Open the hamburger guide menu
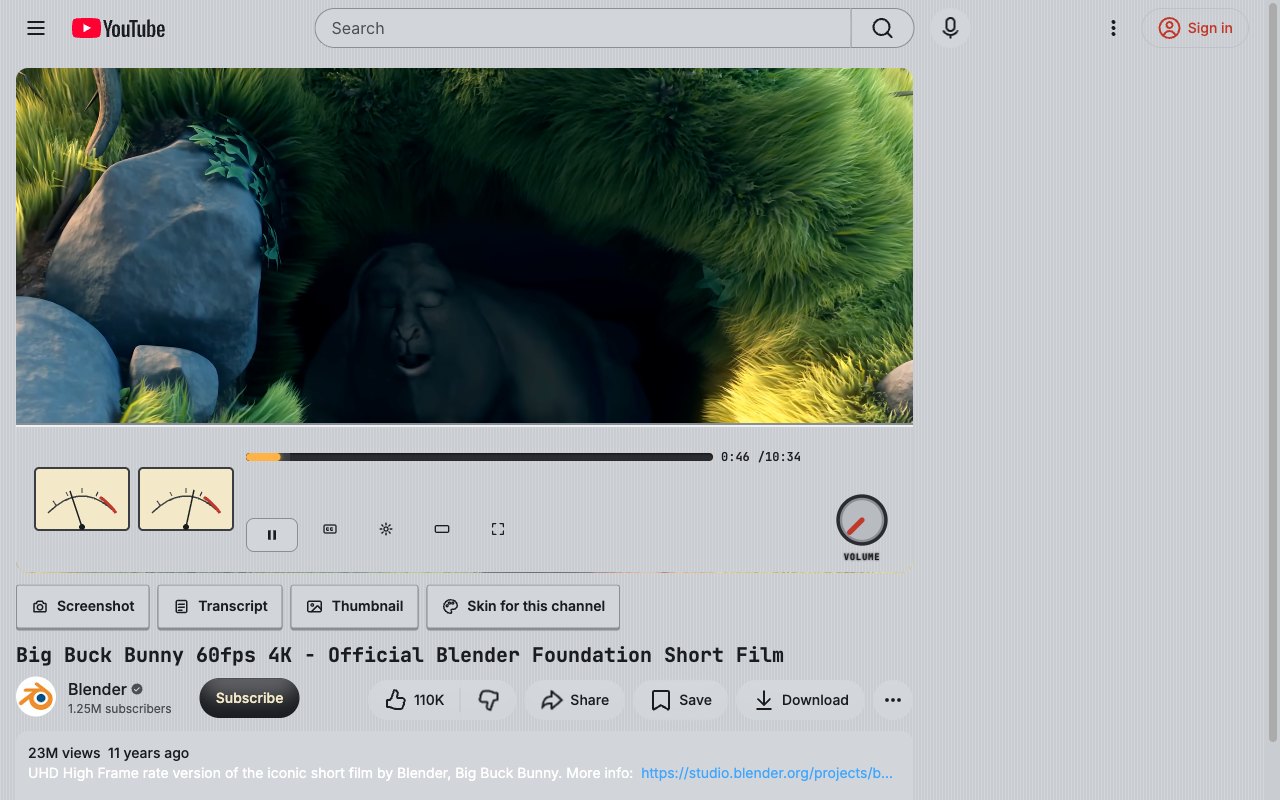The image size is (1280, 800). coord(36,28)
